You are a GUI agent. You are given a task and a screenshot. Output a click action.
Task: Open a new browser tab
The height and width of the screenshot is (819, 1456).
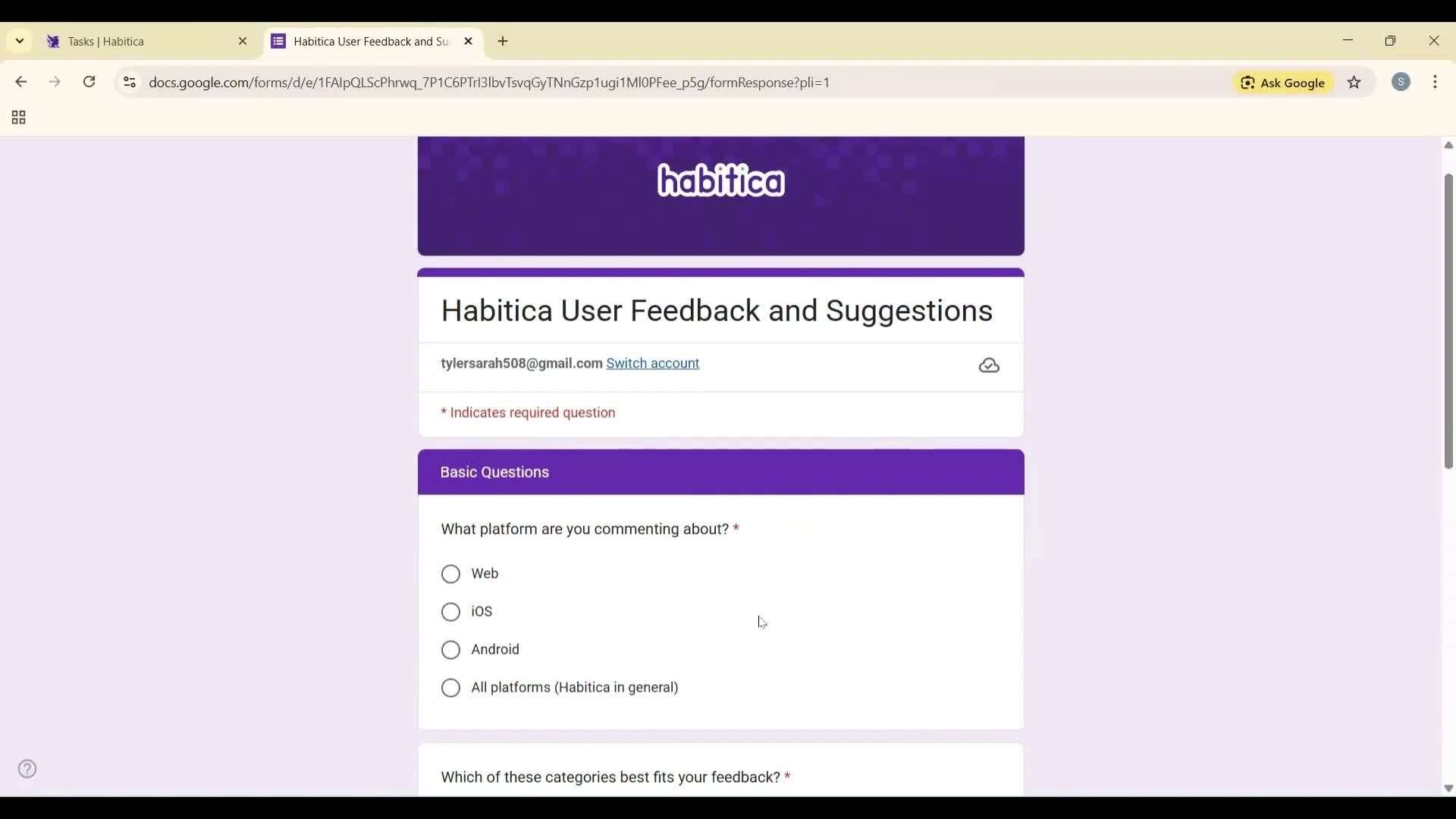[503, 42]
